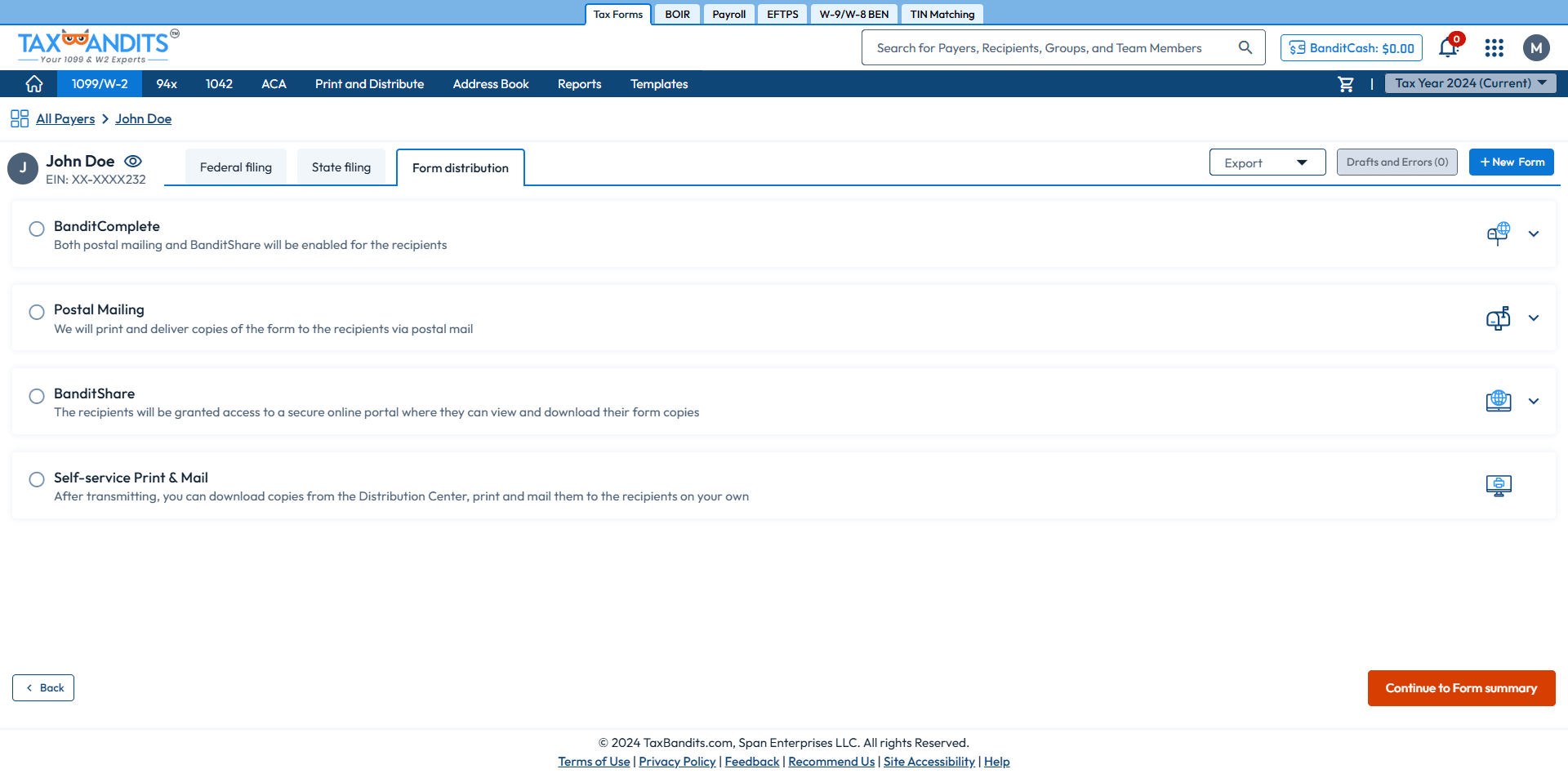Click the BanditCash $0.00 button
Screen dimensions: 1568x778
(1352, 48)
